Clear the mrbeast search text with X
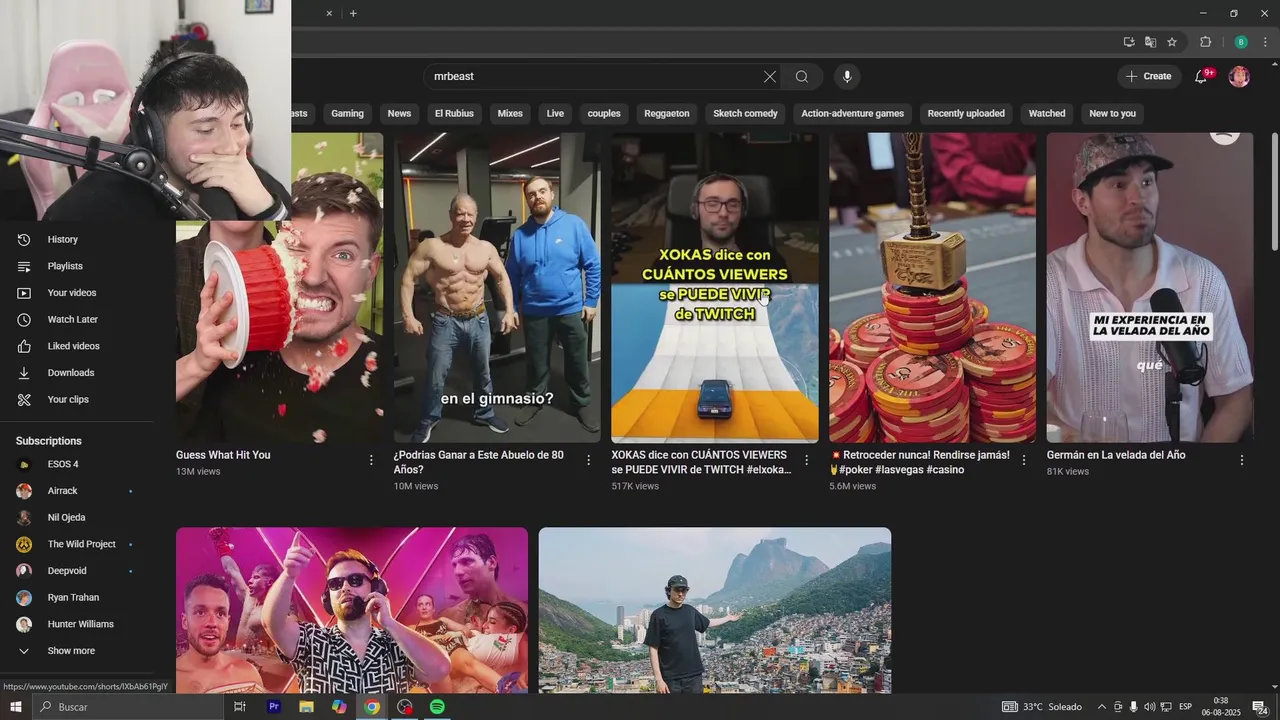Viewport: 1280px width, 720px height. point(769,76)
